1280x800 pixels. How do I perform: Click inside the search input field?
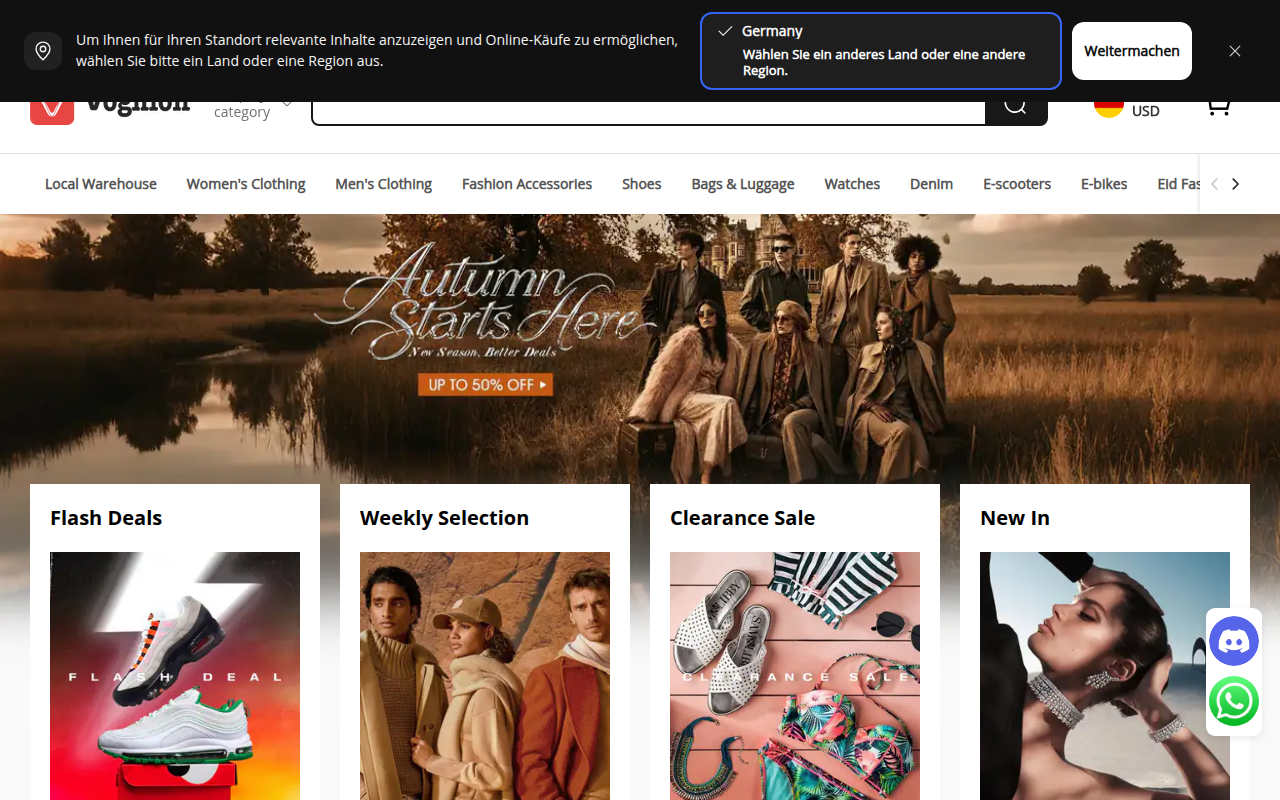coord(649,112)
